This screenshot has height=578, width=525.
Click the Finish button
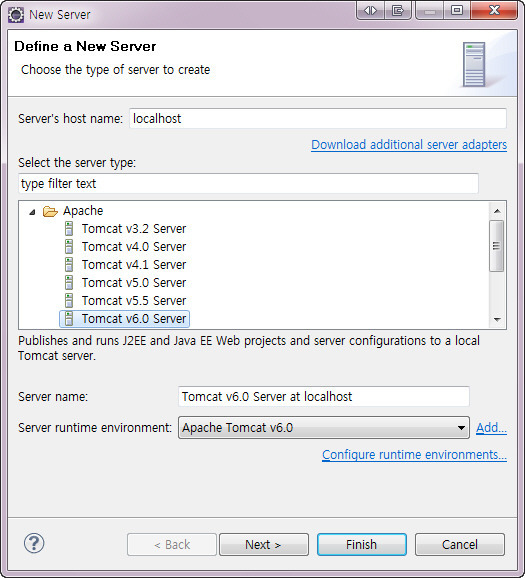(362, 544)
